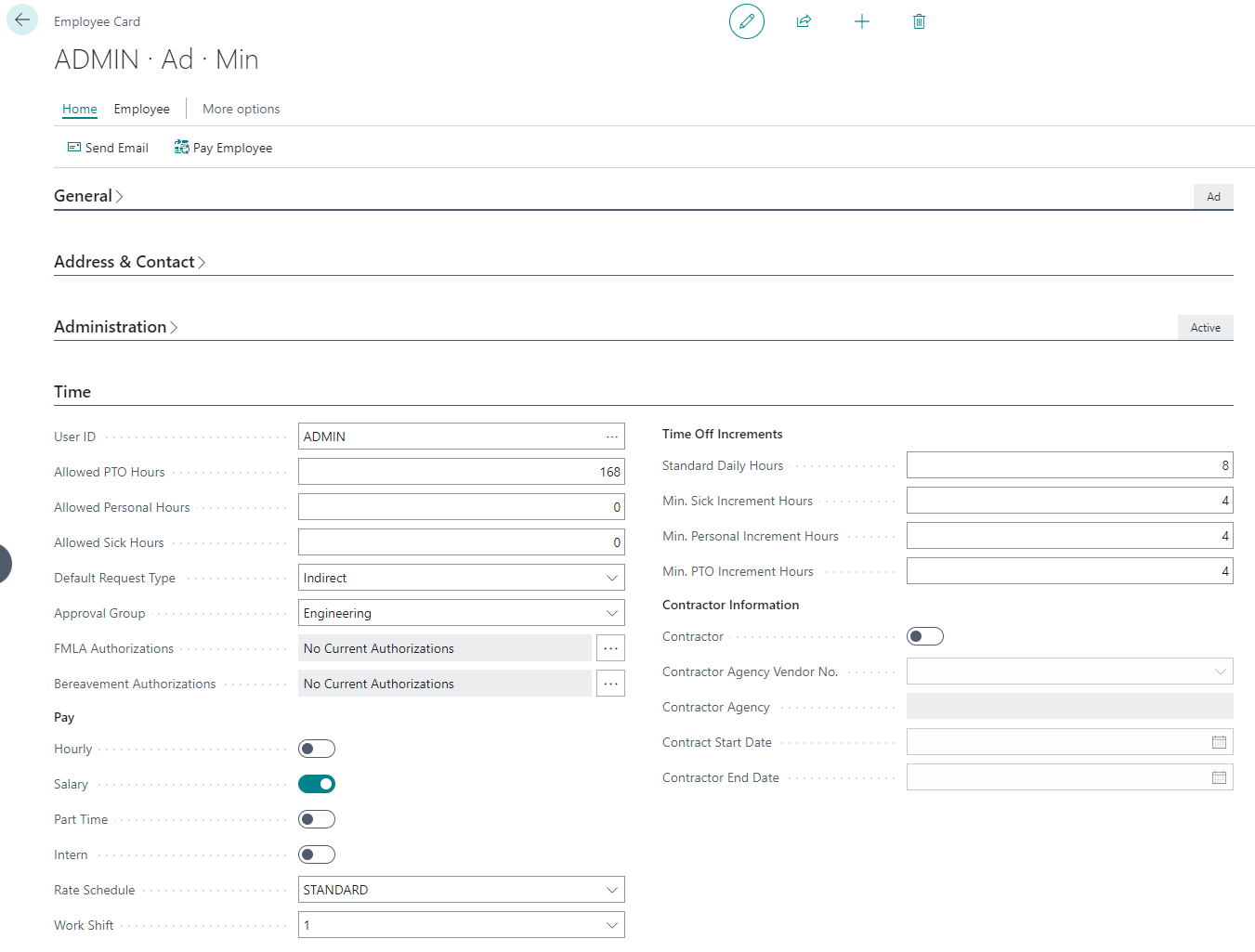Click inside the Allowed PTO Hours field
Viewport: 1255px width, 952px height.
point(461,471)
